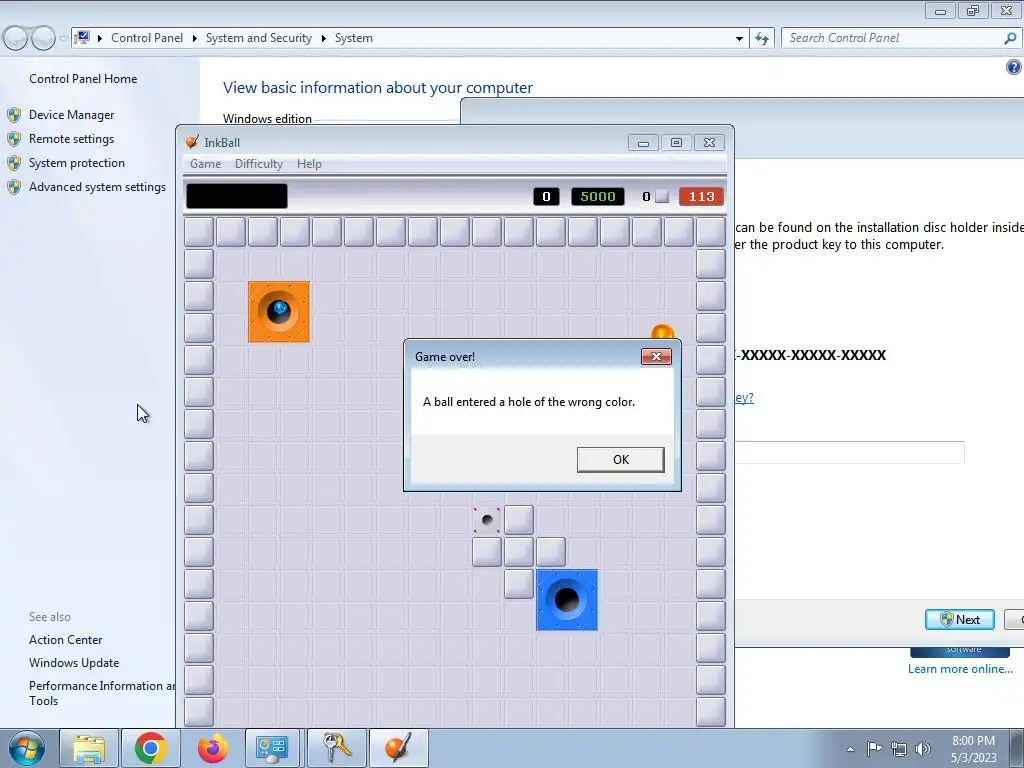Viewport: 1024px width, 768px height.
Task: Click the black upcoming-balls box
Action: coord(236,196)
